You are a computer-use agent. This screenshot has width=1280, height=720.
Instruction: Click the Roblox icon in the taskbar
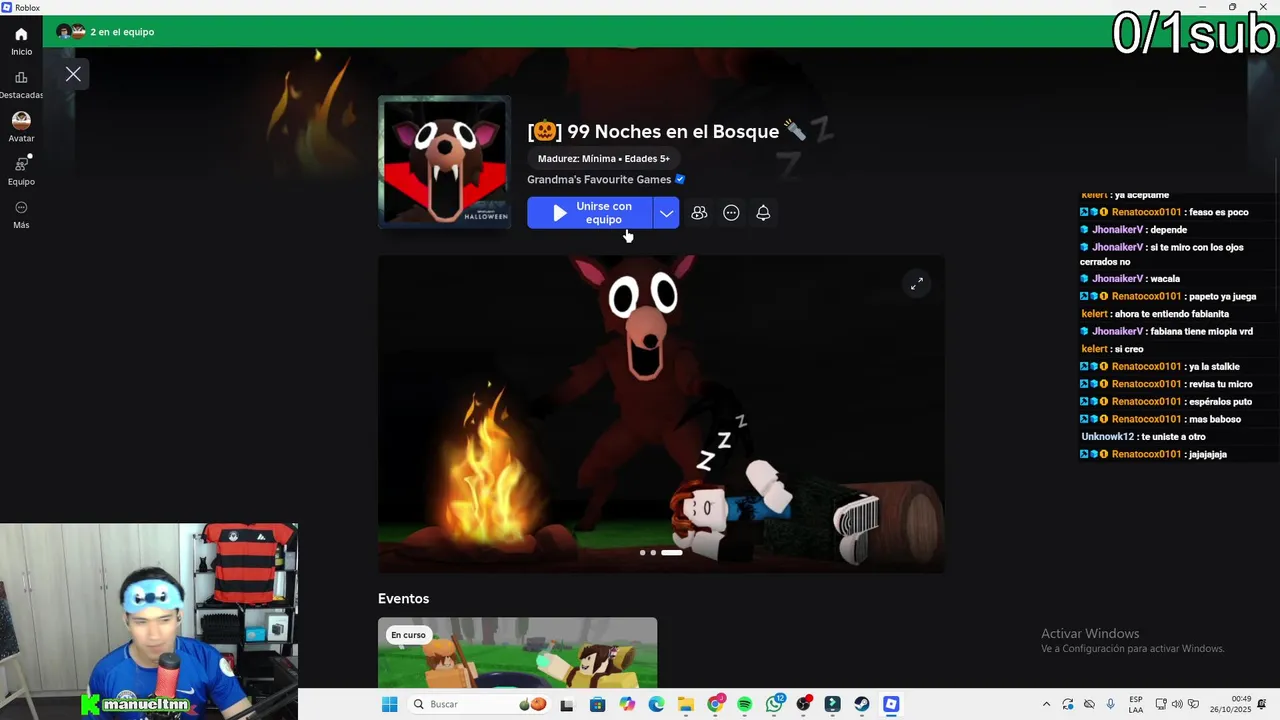coord(891,704)
